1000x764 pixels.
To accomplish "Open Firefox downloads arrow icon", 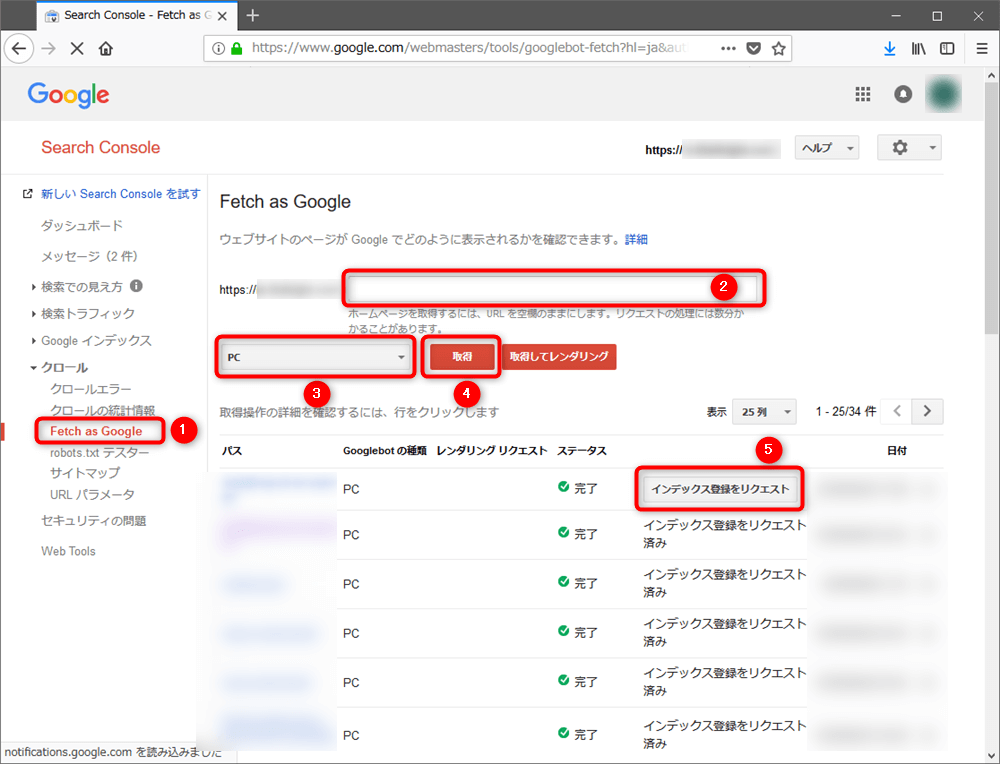I will [889, 48].
